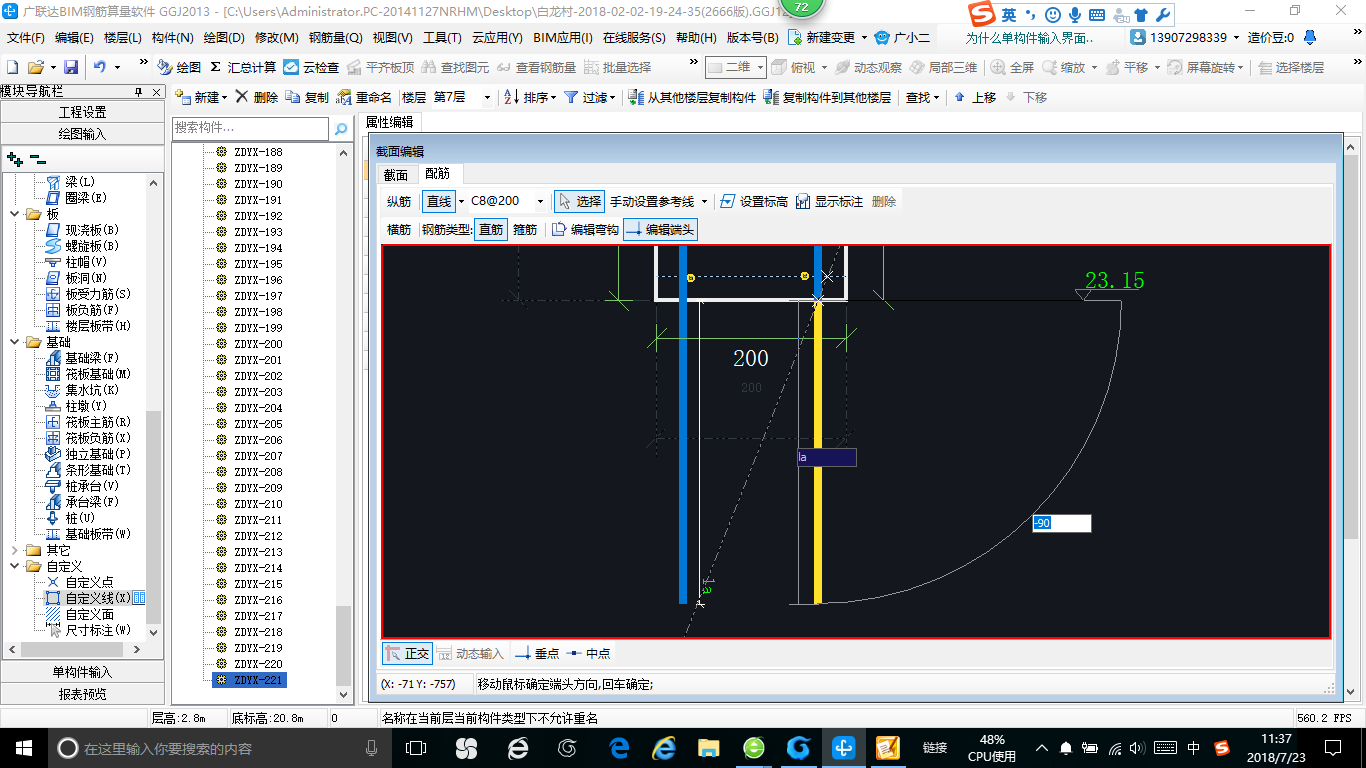The image size is (1366, 768).
Task: Select 纵筋 longitudinal bar option
Action: [x=399, y=201]
